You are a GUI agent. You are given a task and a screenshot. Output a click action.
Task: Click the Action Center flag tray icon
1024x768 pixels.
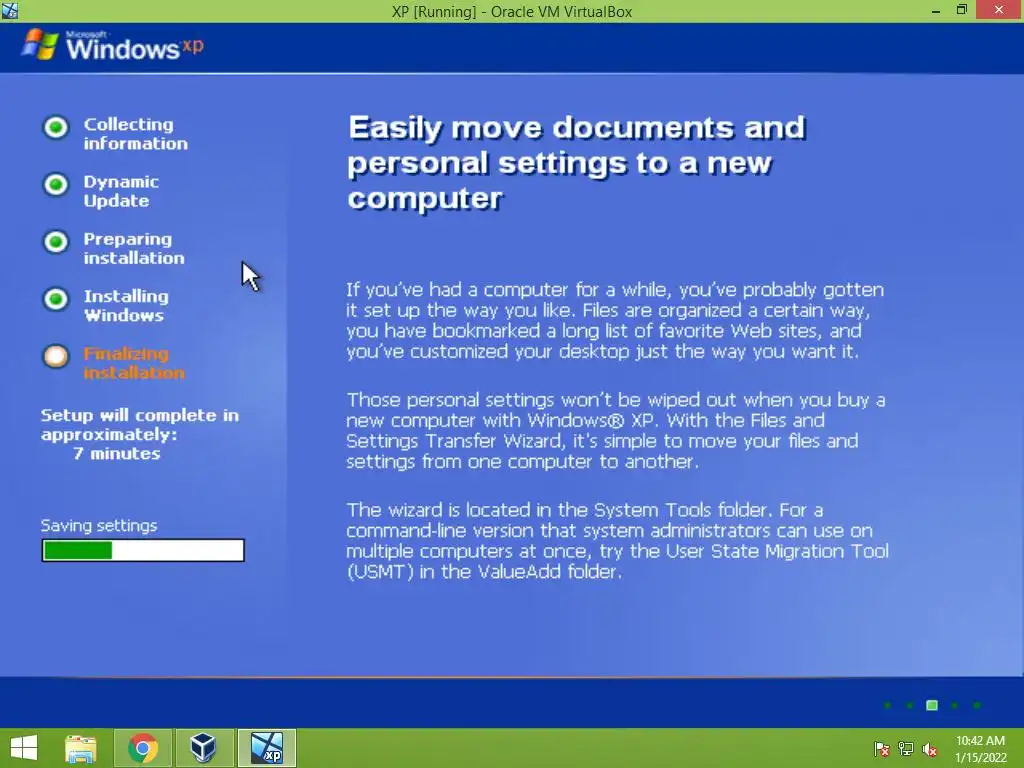tap(881, 749)
